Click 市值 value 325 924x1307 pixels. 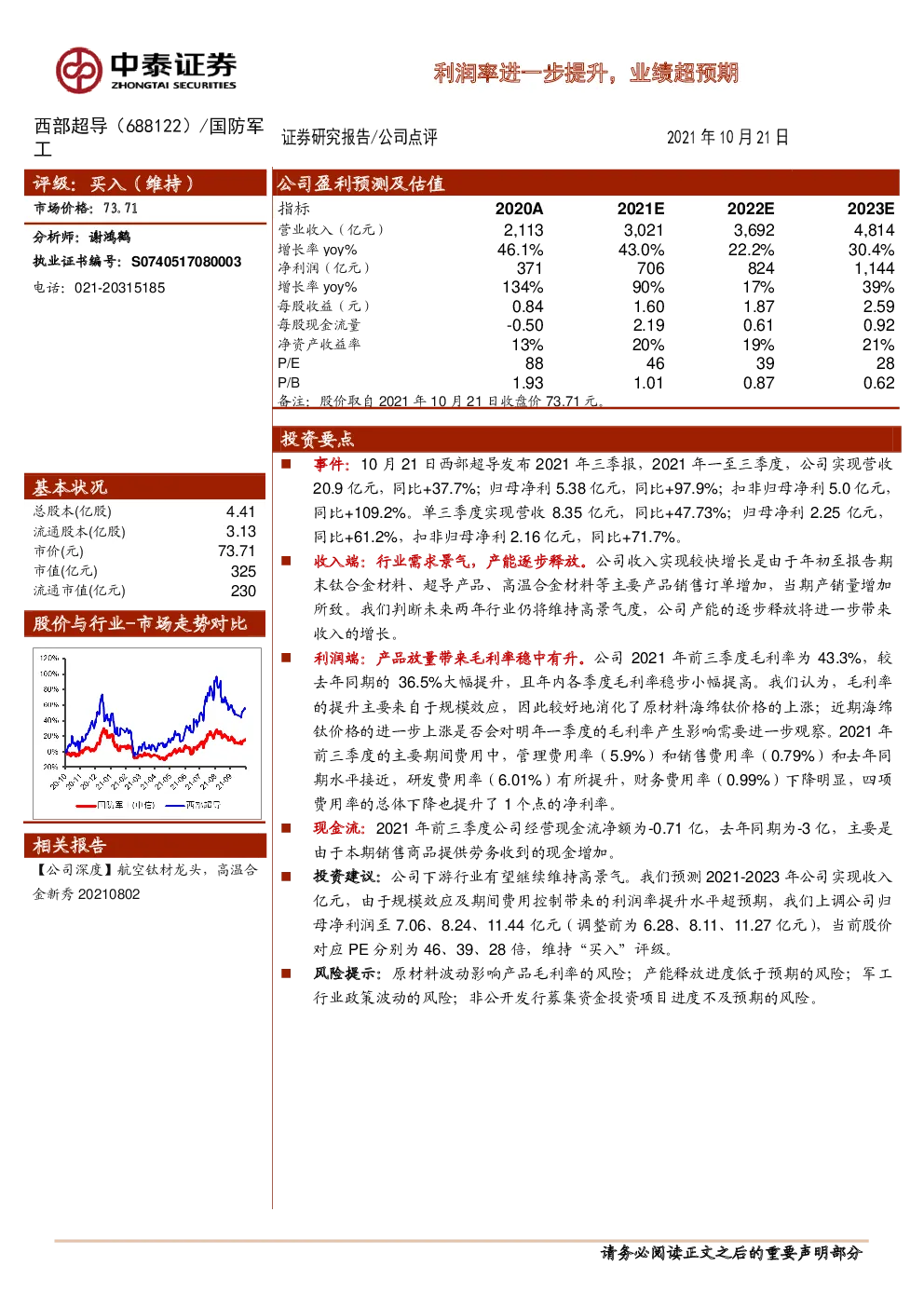pos(243,571)
